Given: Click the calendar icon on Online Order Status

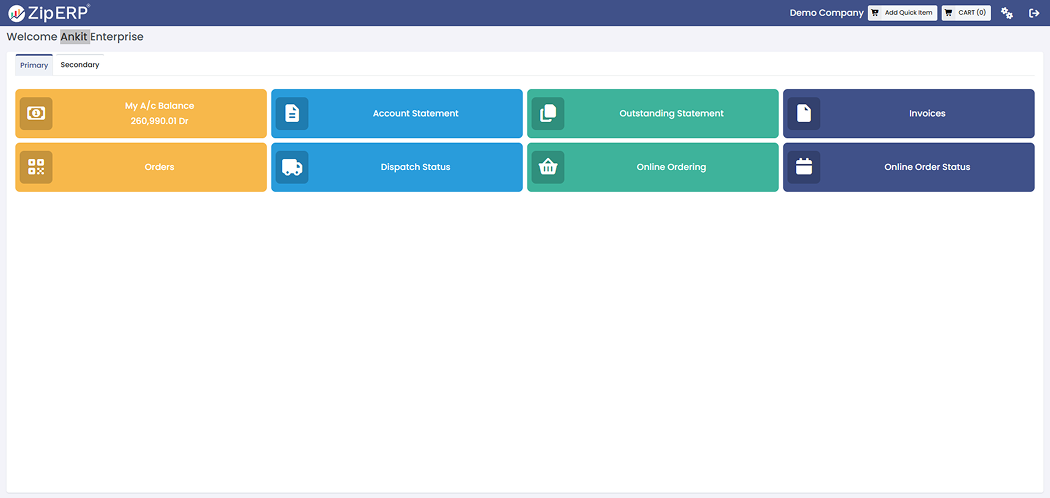Looking at the screenshot, I should (804, 167).
